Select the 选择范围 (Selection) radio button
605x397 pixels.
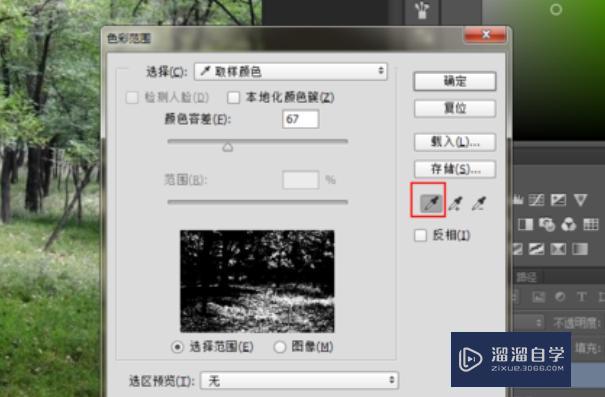177,347
